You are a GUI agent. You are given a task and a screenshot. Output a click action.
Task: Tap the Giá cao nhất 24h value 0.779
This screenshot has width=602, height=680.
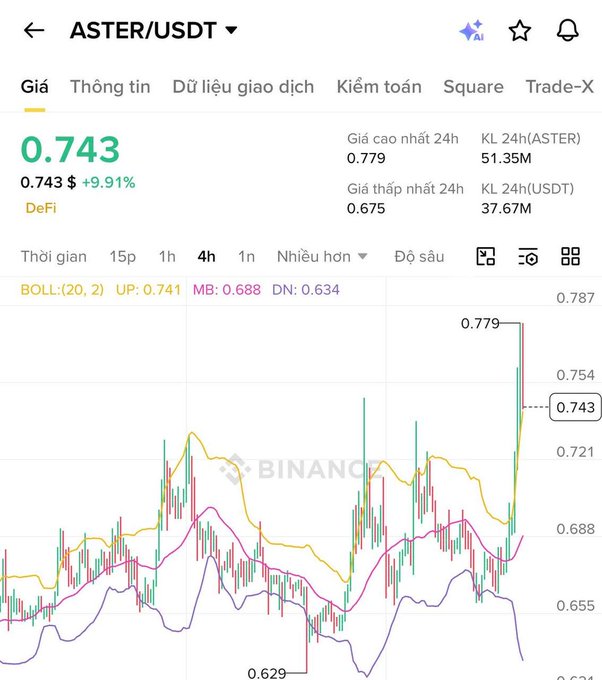(366, 158)
